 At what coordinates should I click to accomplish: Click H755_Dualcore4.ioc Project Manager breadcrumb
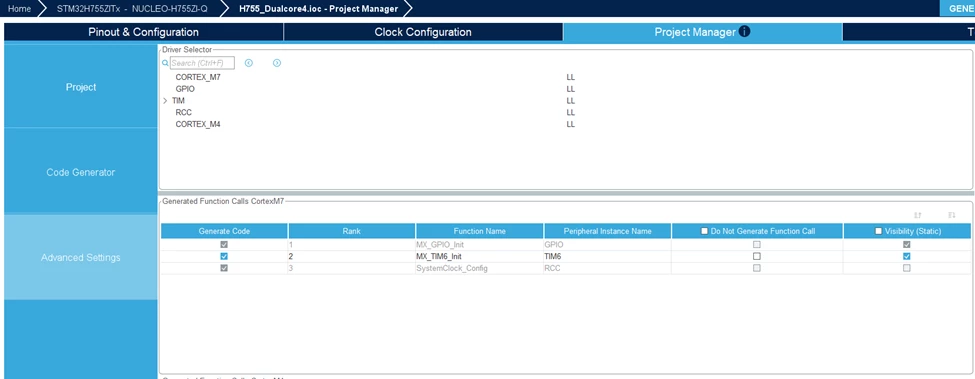pyautogui.click(x=318, y=9)
